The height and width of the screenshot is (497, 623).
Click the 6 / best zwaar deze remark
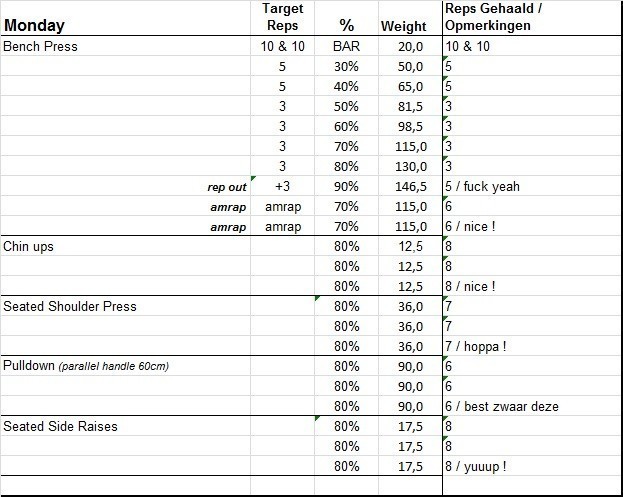click(502, 407)
